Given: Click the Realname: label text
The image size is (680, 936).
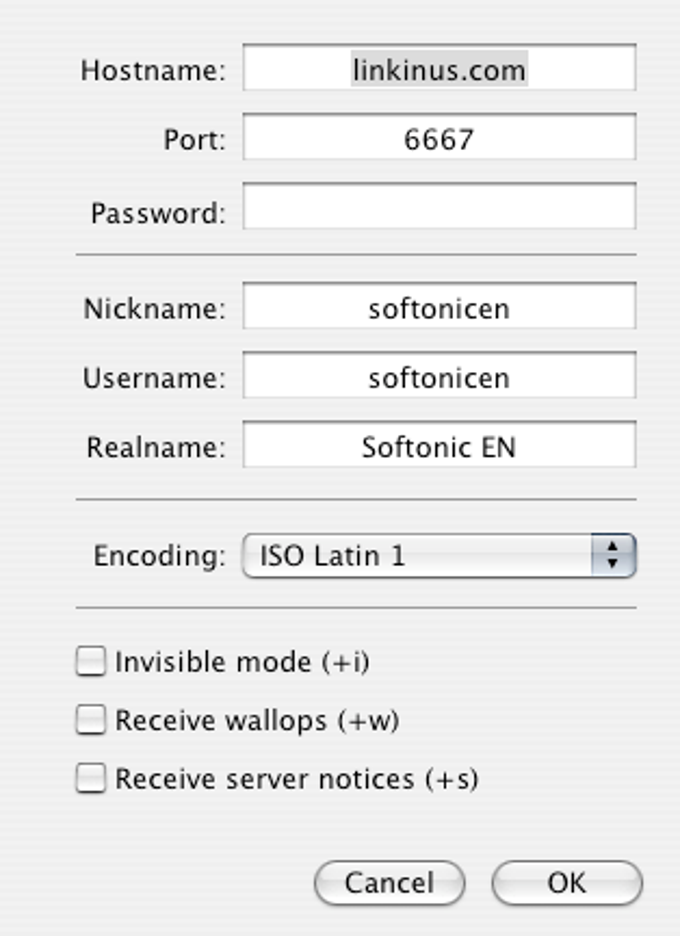Looking at the screenshot, I should pos(156,447).
